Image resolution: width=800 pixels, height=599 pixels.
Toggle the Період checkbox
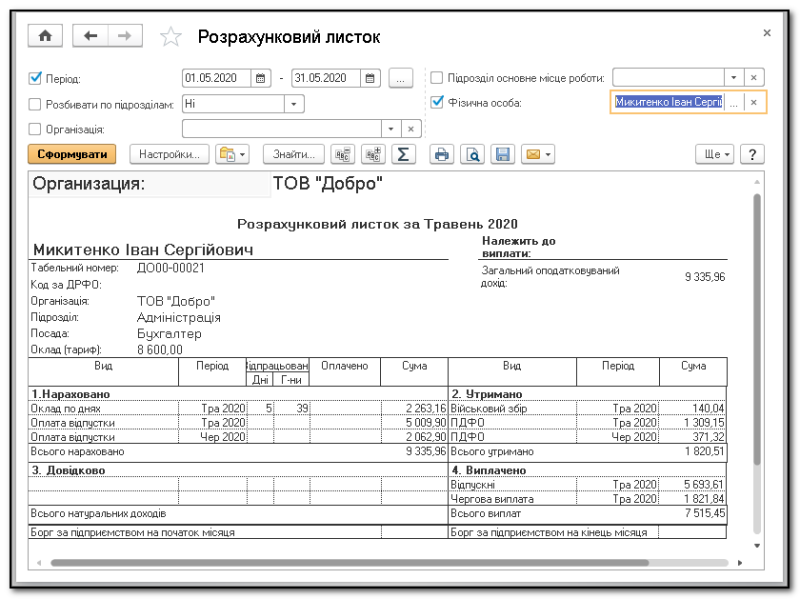tap(35, 78)
